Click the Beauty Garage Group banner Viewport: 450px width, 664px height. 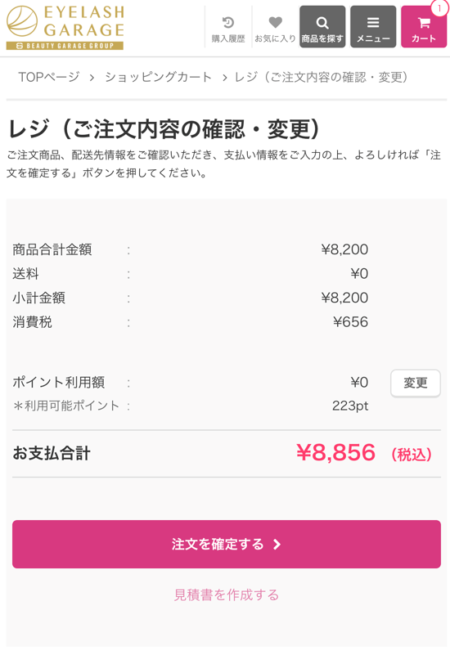pos(65,46)
